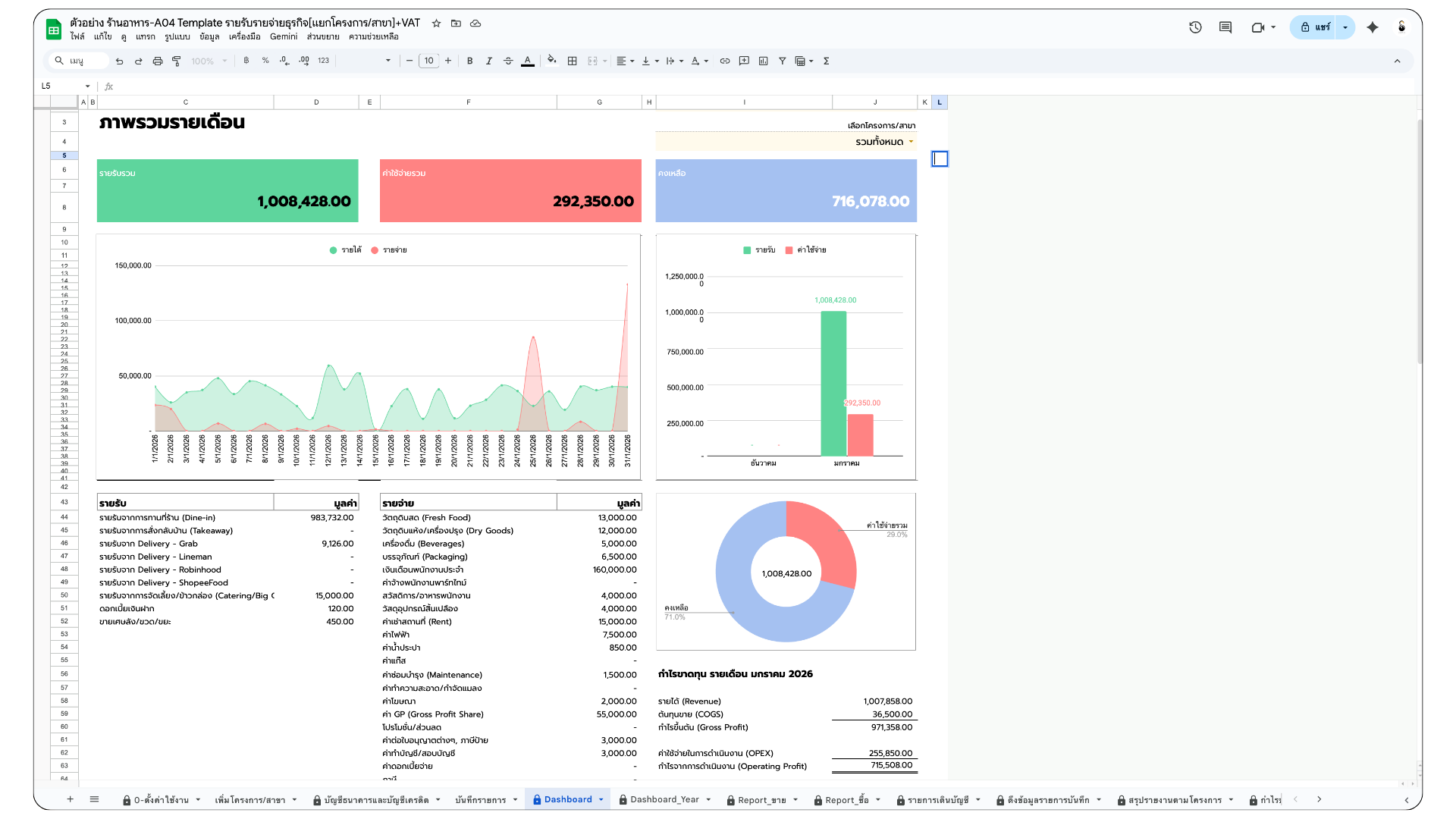Expand the Dashboard_Year sheet tab menu

pyautogui.click(x=708, y=799)
